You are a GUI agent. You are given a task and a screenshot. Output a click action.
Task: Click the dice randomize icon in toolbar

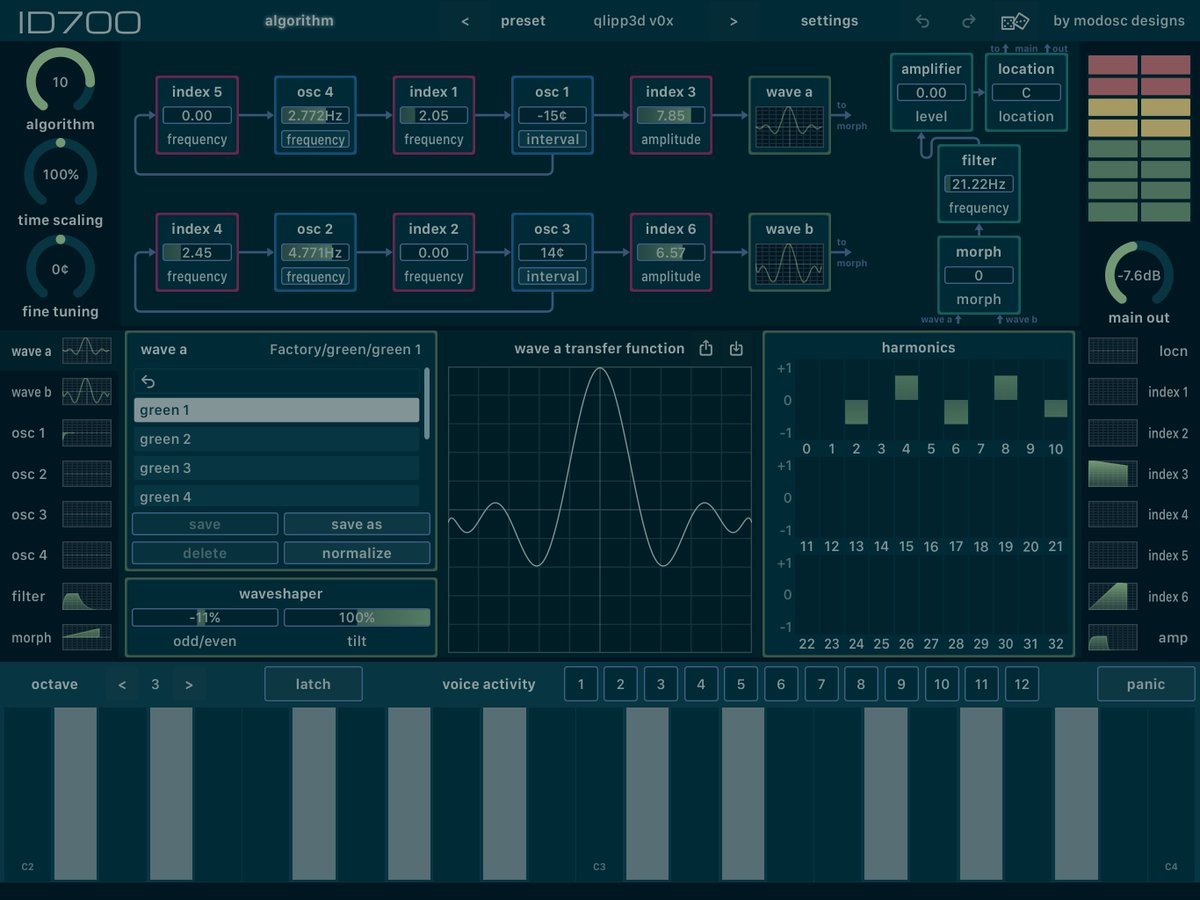[1013, 20]
